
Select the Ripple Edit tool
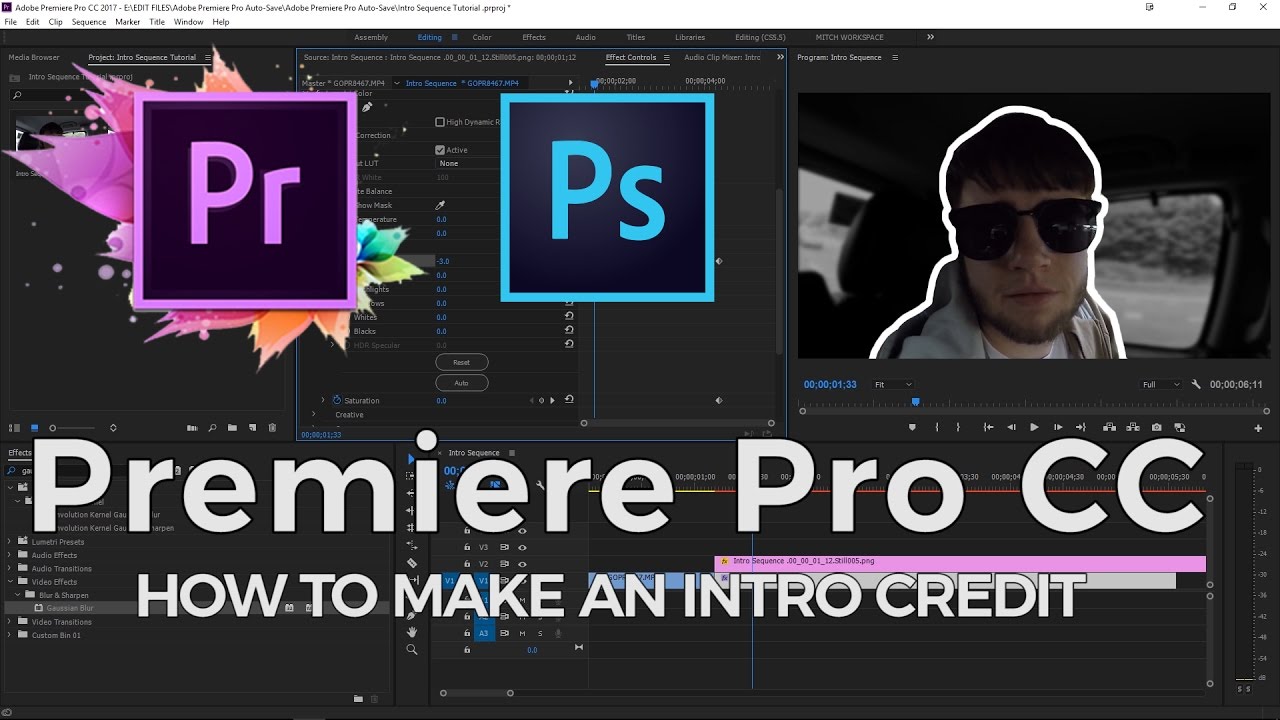(411, 510)
